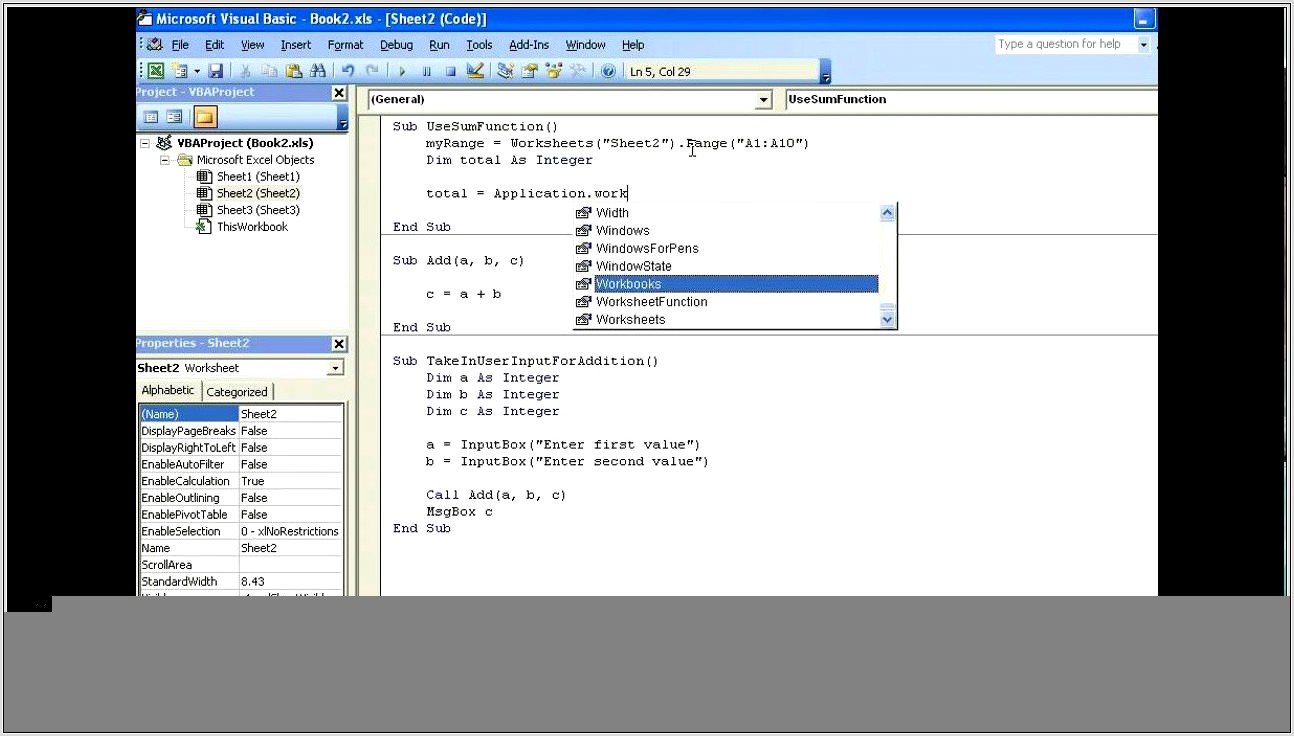Open the Help menu
The image size is (1294, 736).
633,45
